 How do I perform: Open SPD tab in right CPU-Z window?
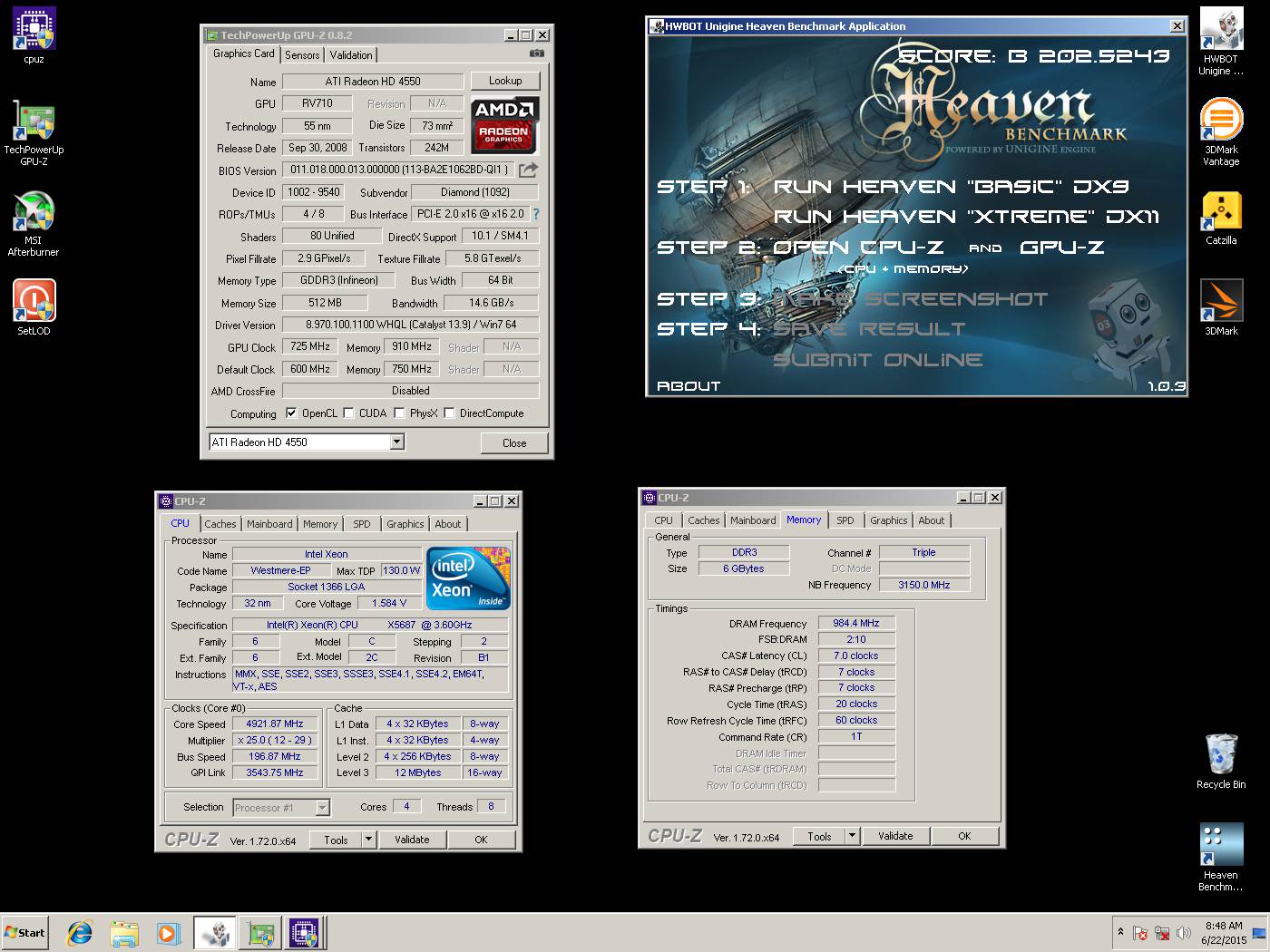point(845,520)
